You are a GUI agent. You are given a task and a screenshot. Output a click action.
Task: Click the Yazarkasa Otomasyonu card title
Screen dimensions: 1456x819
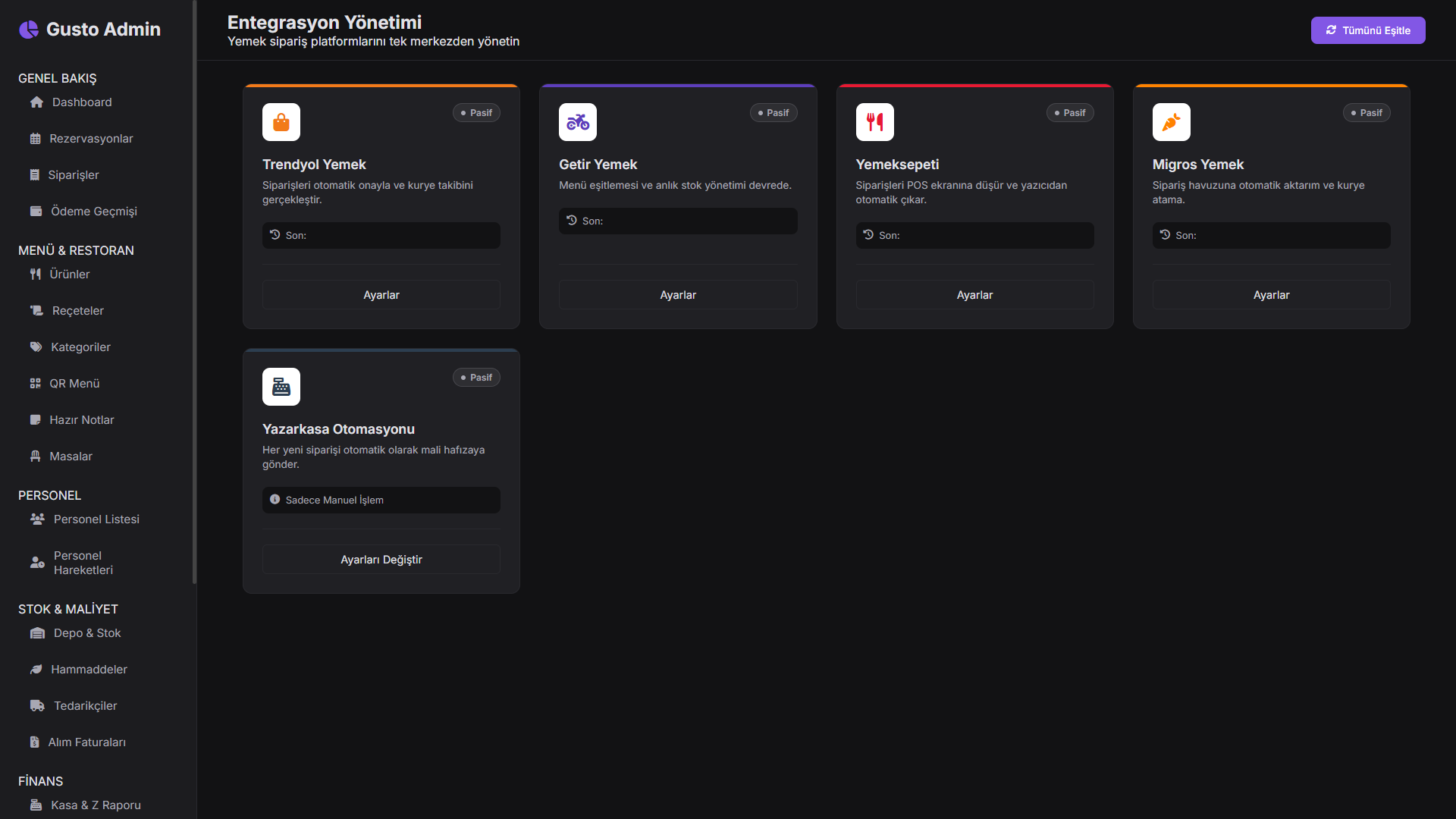pyautogui.click(x=338, y=429)
